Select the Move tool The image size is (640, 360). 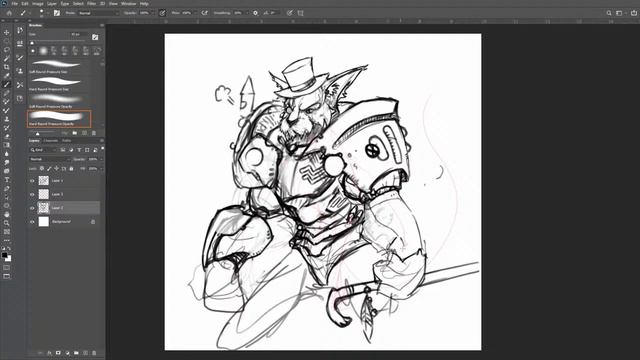pyautogui.click(x=7, y=32)
